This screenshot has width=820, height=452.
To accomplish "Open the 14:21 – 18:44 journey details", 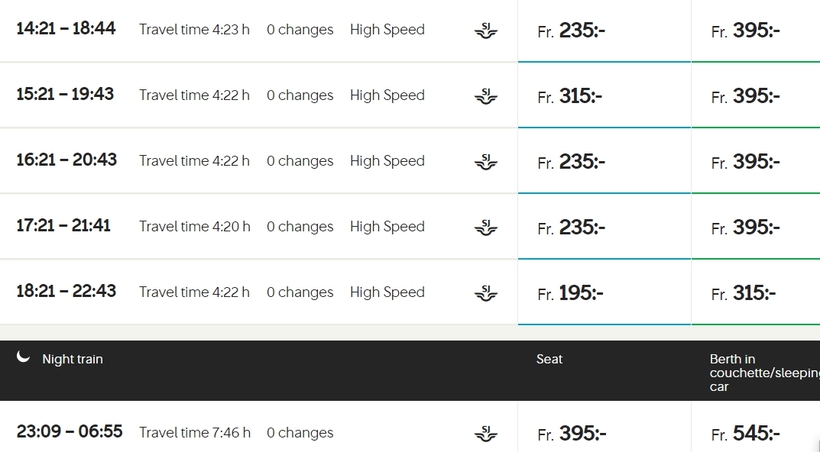I will 259,30.
